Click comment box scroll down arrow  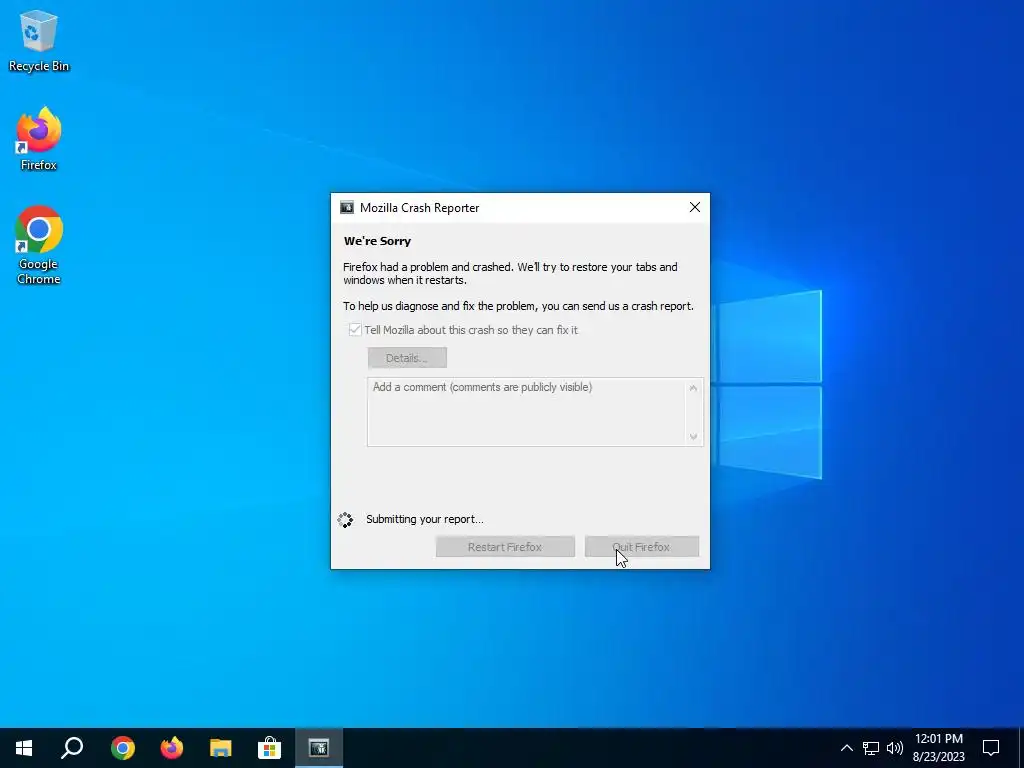[693, 437]
